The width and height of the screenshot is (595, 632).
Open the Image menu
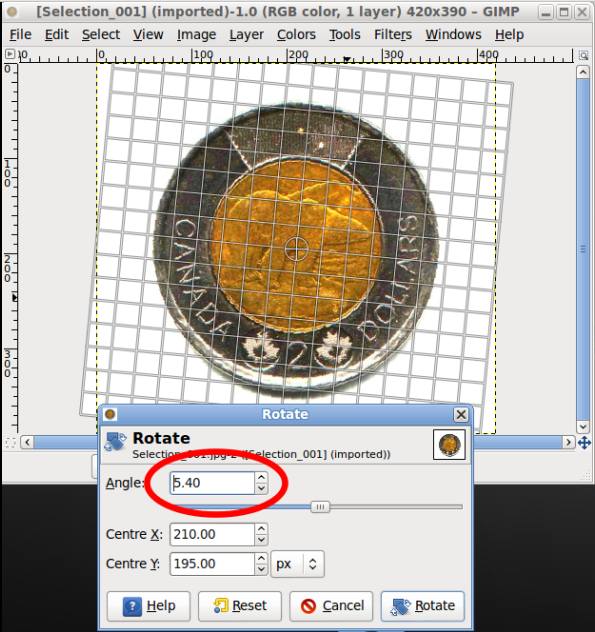[196, 35]
